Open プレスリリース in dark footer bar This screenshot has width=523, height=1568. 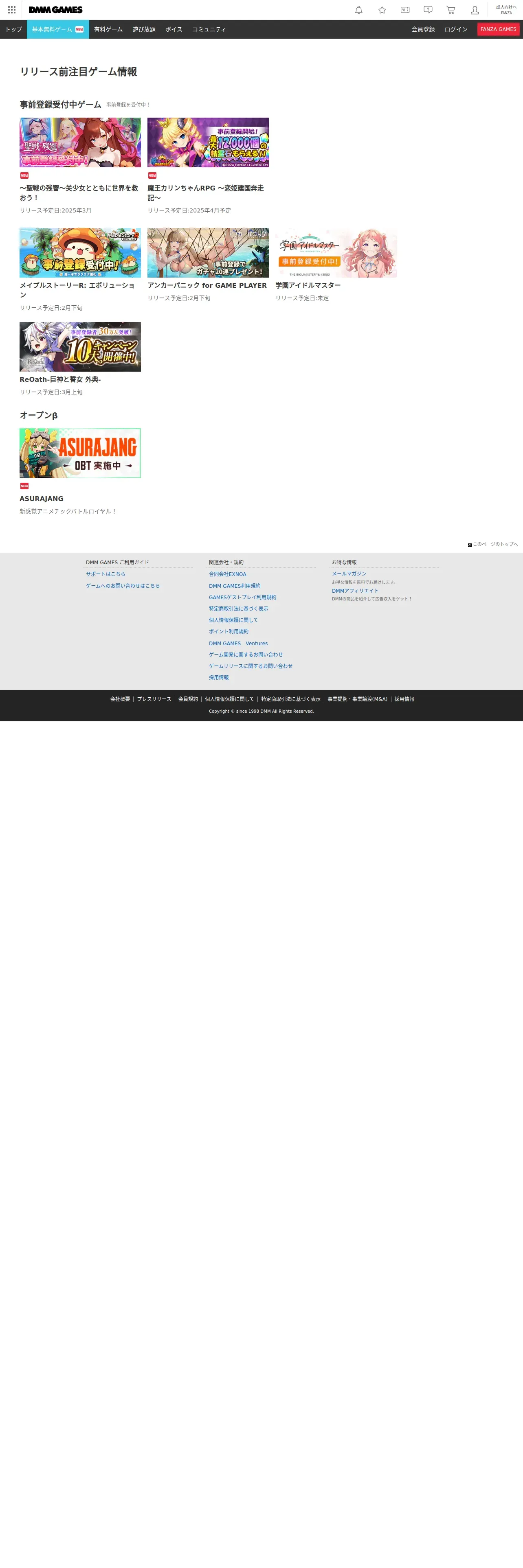154,699
